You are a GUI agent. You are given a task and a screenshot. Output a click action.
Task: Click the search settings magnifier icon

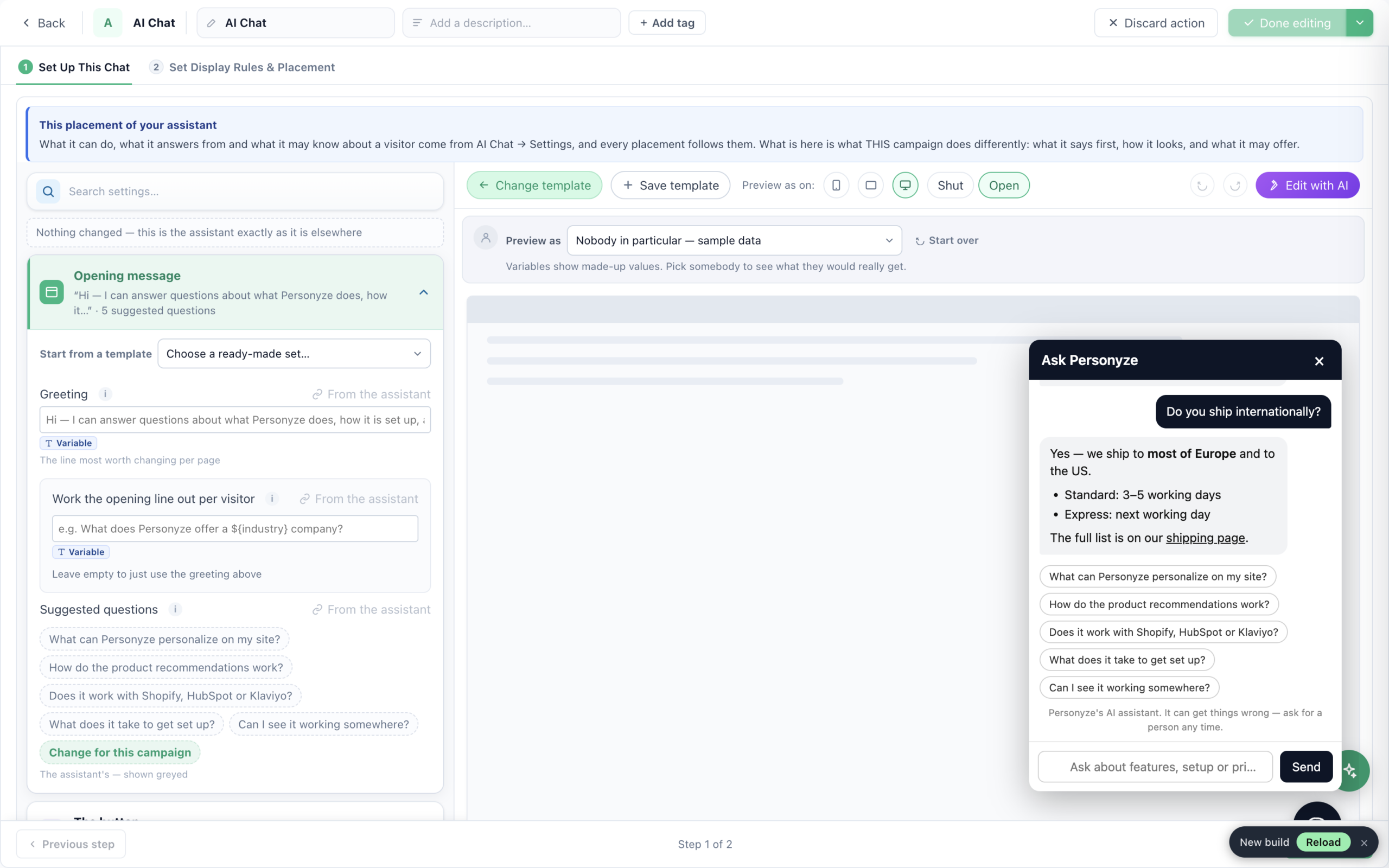pyautogui.click(x=48, y=192)
